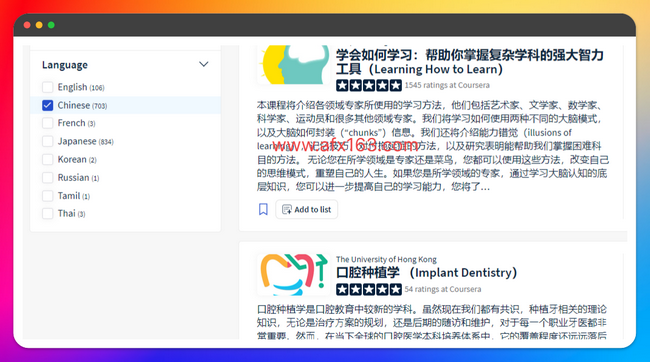Image resolution: width=650 pixels, height=362 pixels.
Task: Click the green maximize window button
Action: click(51, 25)
